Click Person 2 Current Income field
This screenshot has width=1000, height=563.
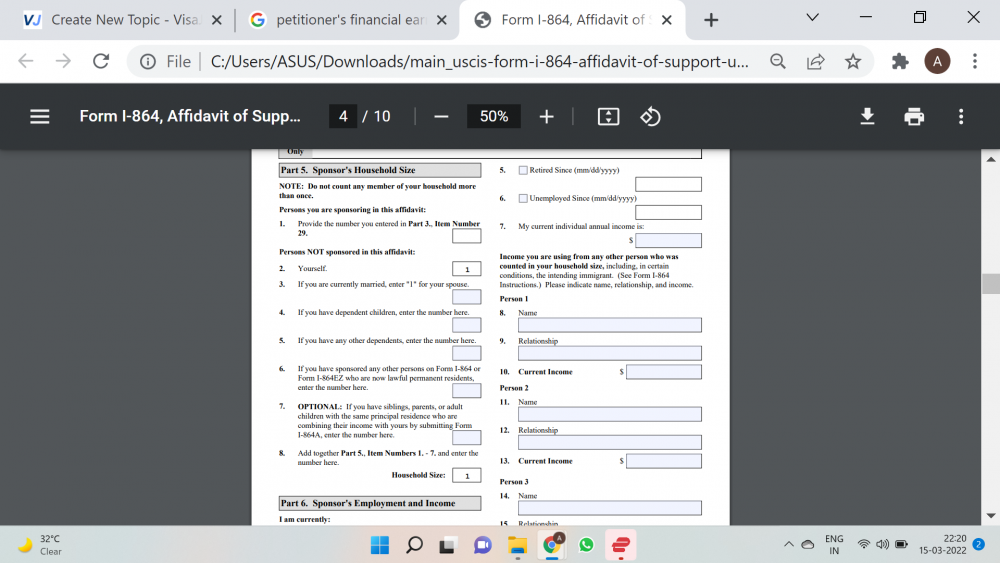[x=664, y=461]
